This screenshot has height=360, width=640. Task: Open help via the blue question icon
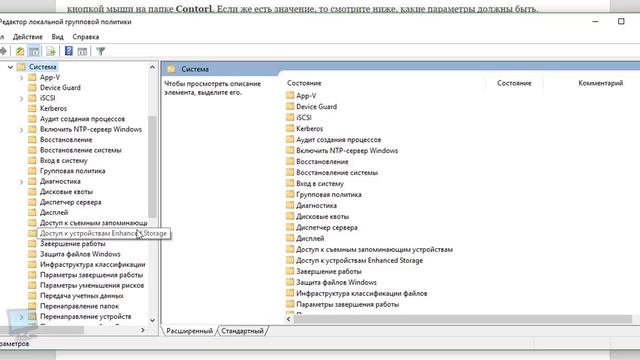pyautogui.click(x=69, y=51)
